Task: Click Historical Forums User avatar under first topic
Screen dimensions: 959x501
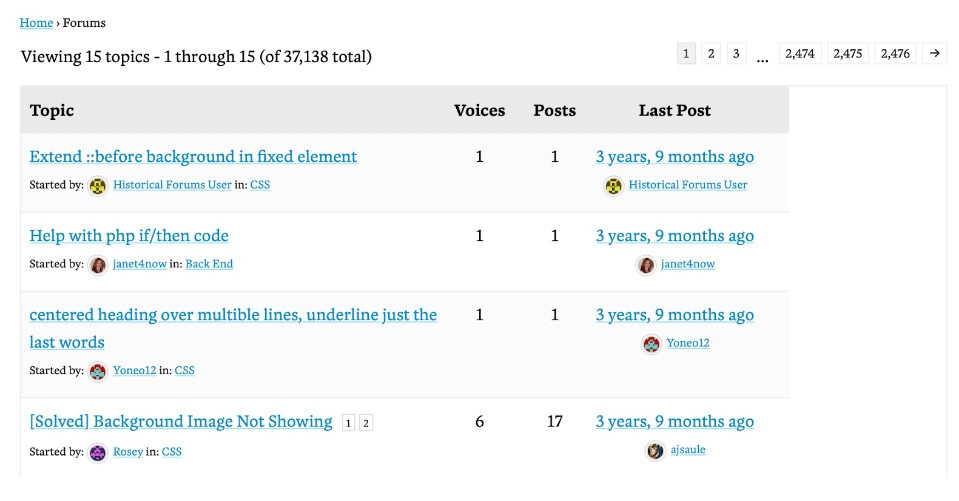Action: [x=98, y=186]
